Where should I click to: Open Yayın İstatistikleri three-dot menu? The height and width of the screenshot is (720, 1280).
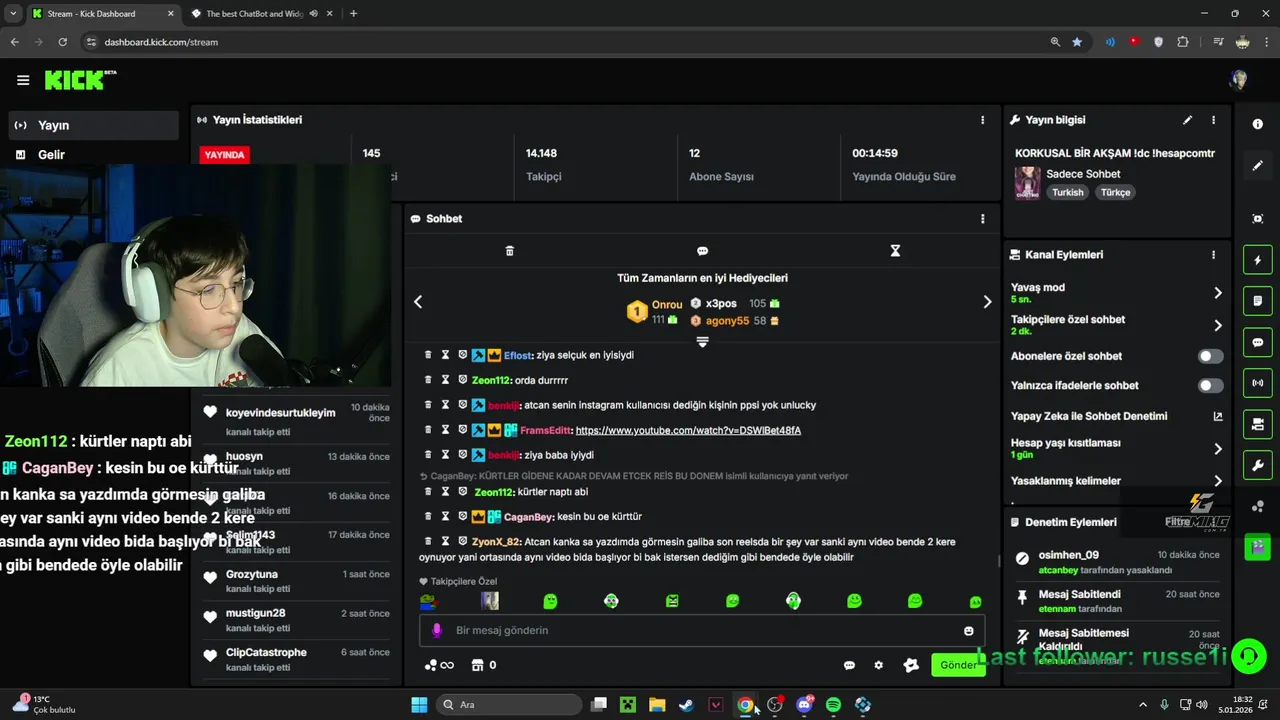(x=982, y=120)
